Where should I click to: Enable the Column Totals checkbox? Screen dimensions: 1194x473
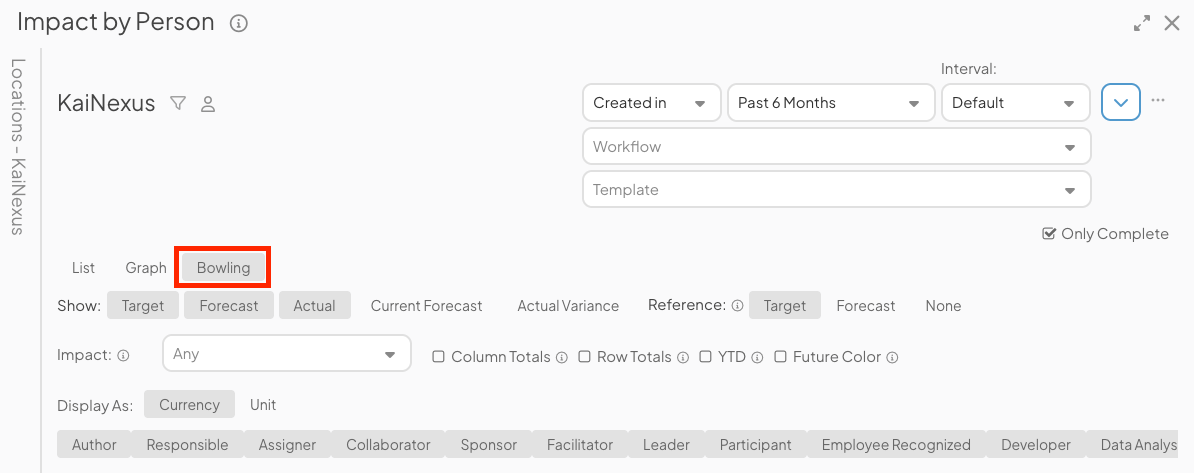(x=438, y=356)
